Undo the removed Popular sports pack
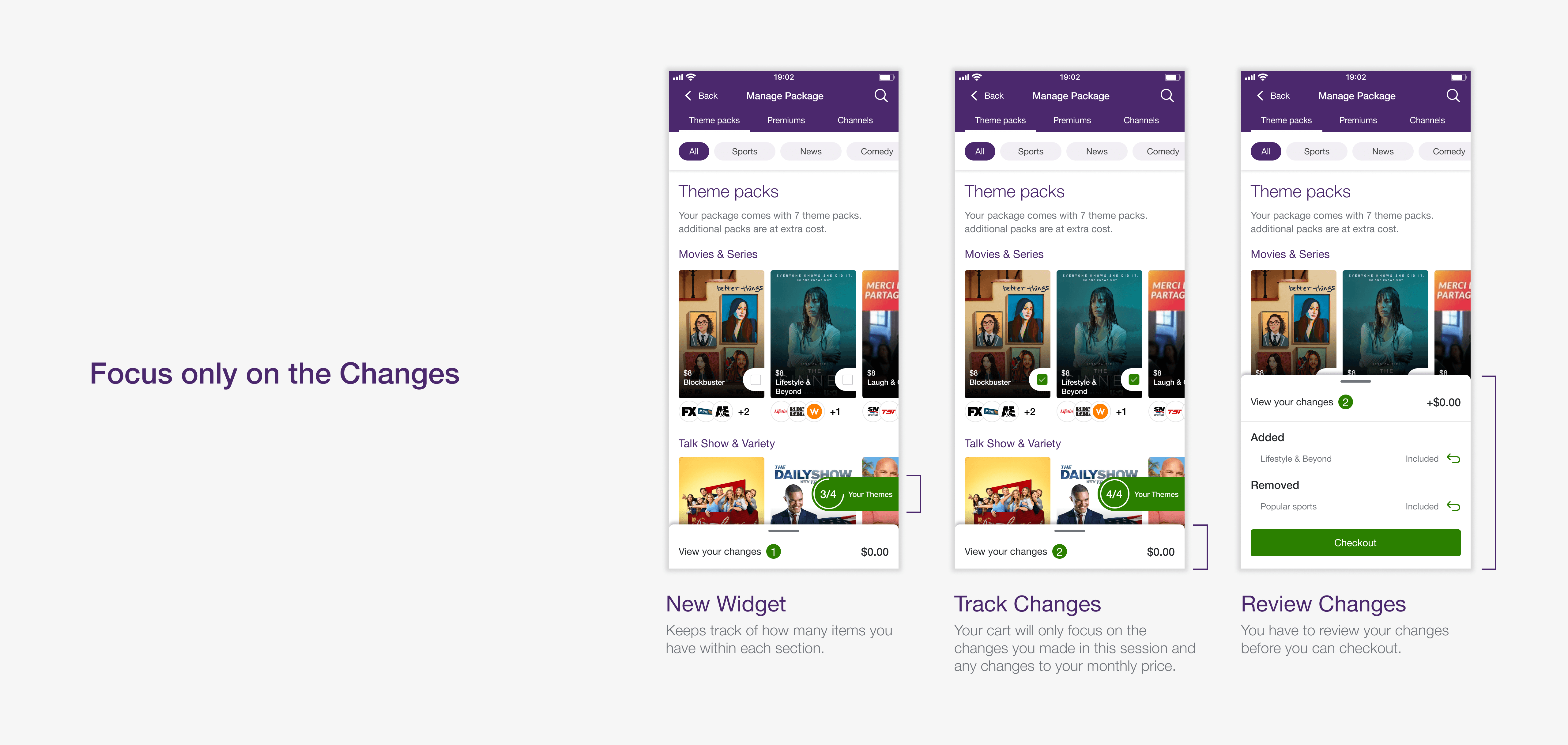 [1453, 506]
